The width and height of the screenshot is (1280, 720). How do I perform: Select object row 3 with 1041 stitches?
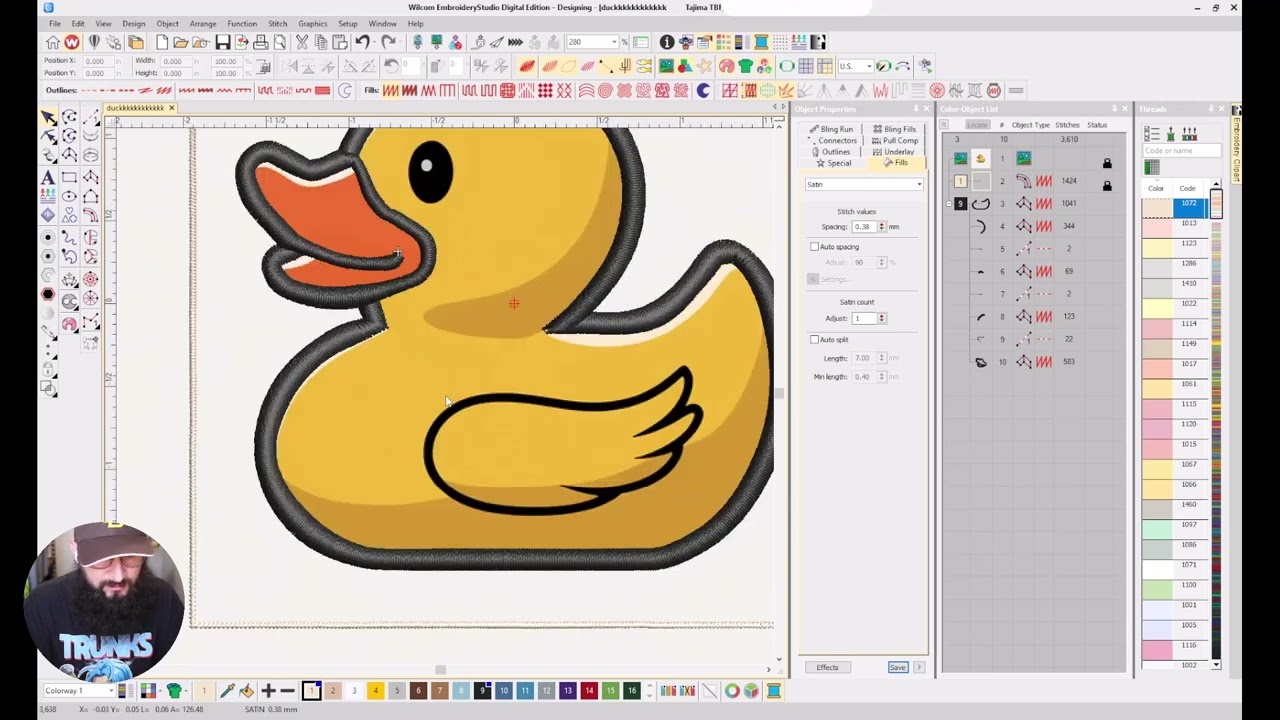[1034, 204]
